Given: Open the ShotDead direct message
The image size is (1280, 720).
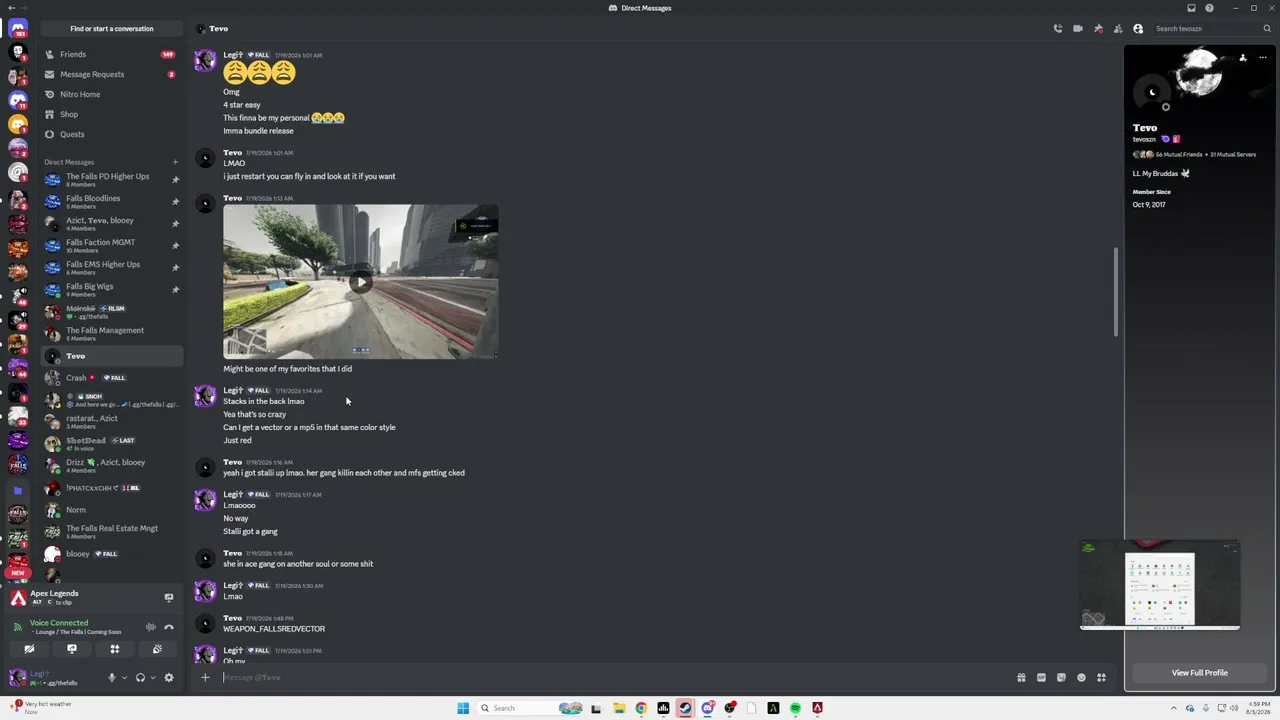Looking at the screenshot, I should pos(110,444).
